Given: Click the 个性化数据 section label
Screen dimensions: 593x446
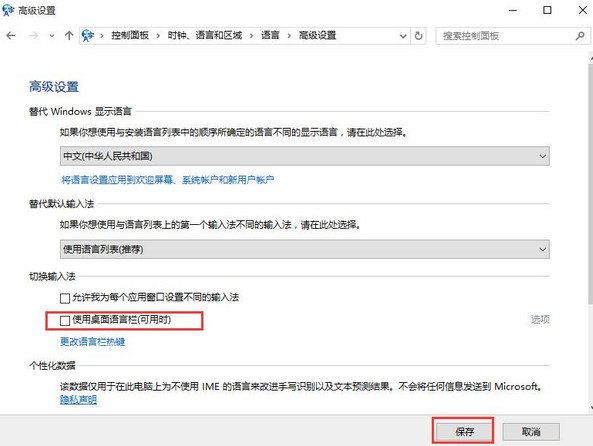Looking at the screenshot, I should click(52, 365).
